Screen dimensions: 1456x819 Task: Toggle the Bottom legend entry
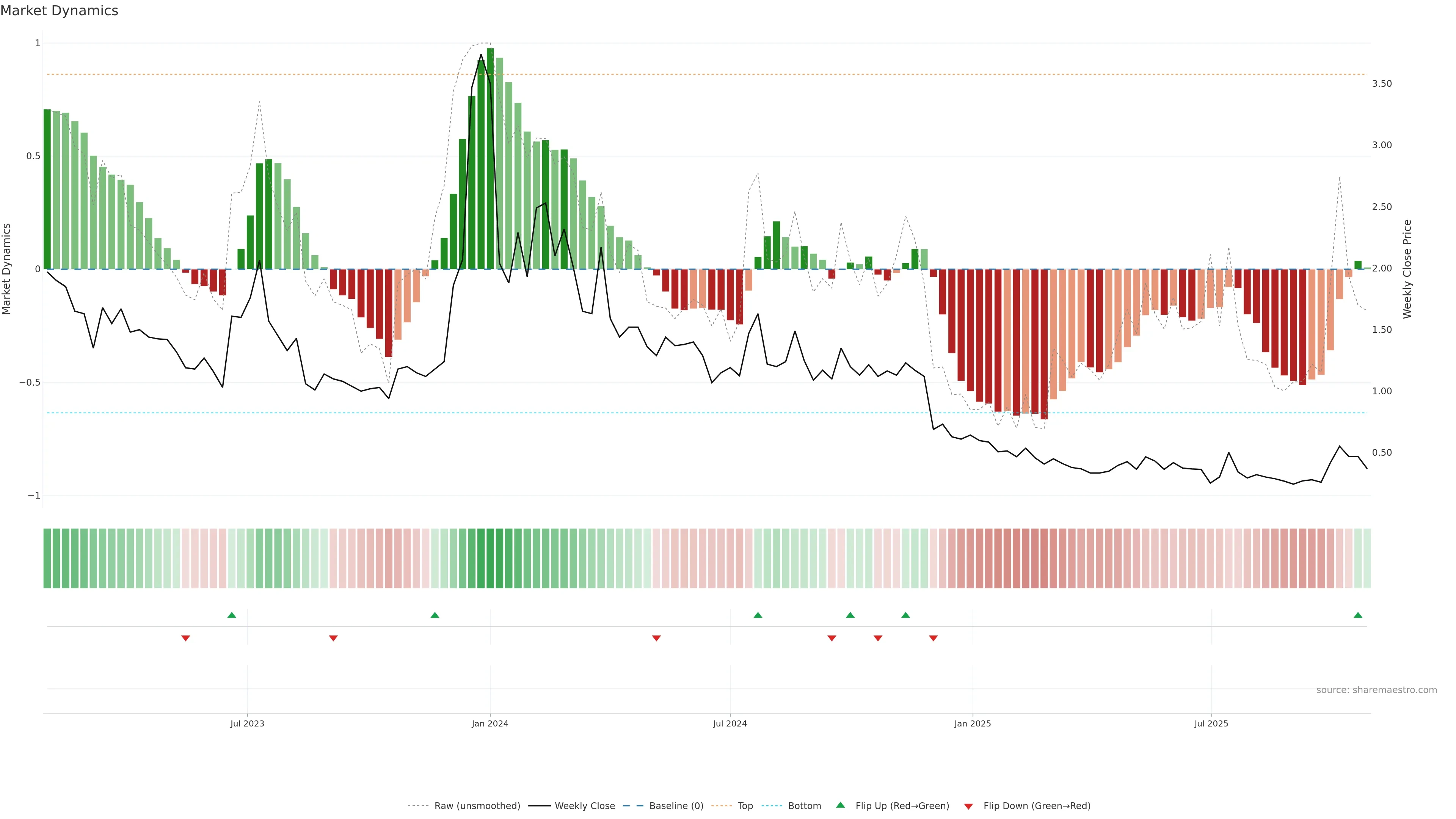804,806
